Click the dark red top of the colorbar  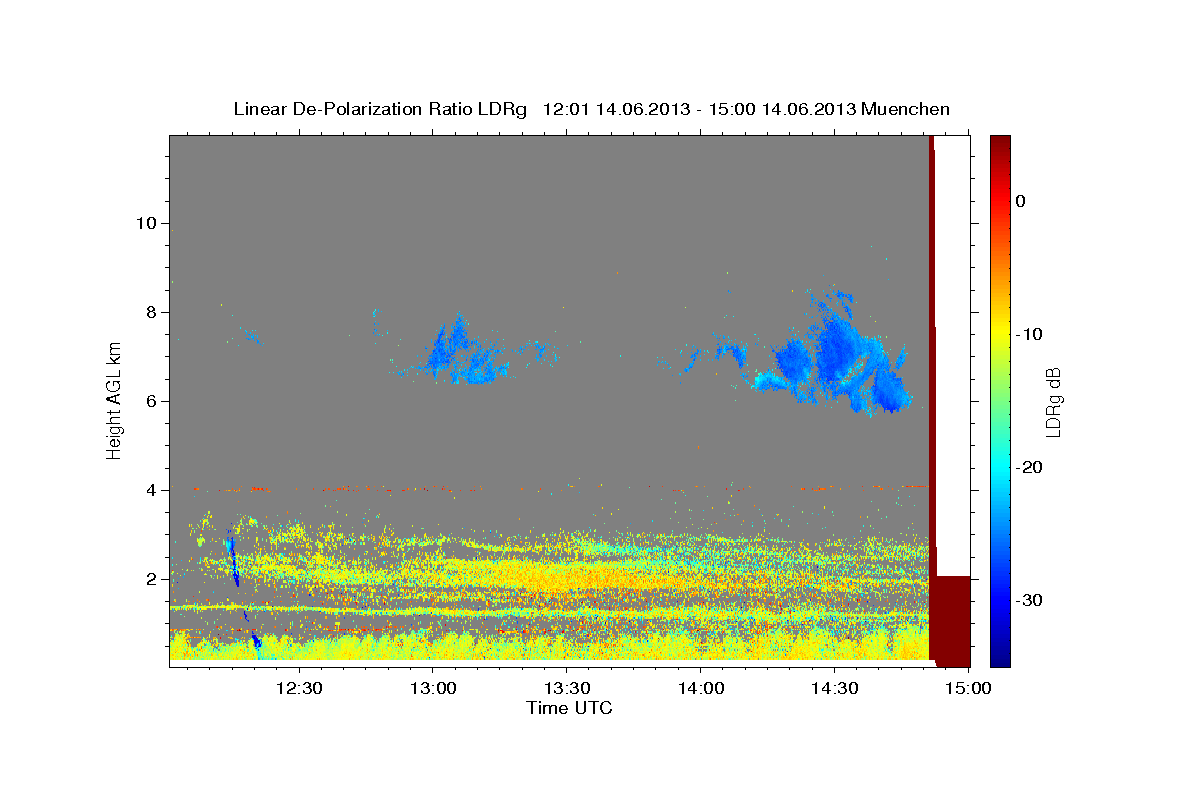point(1000,150)
